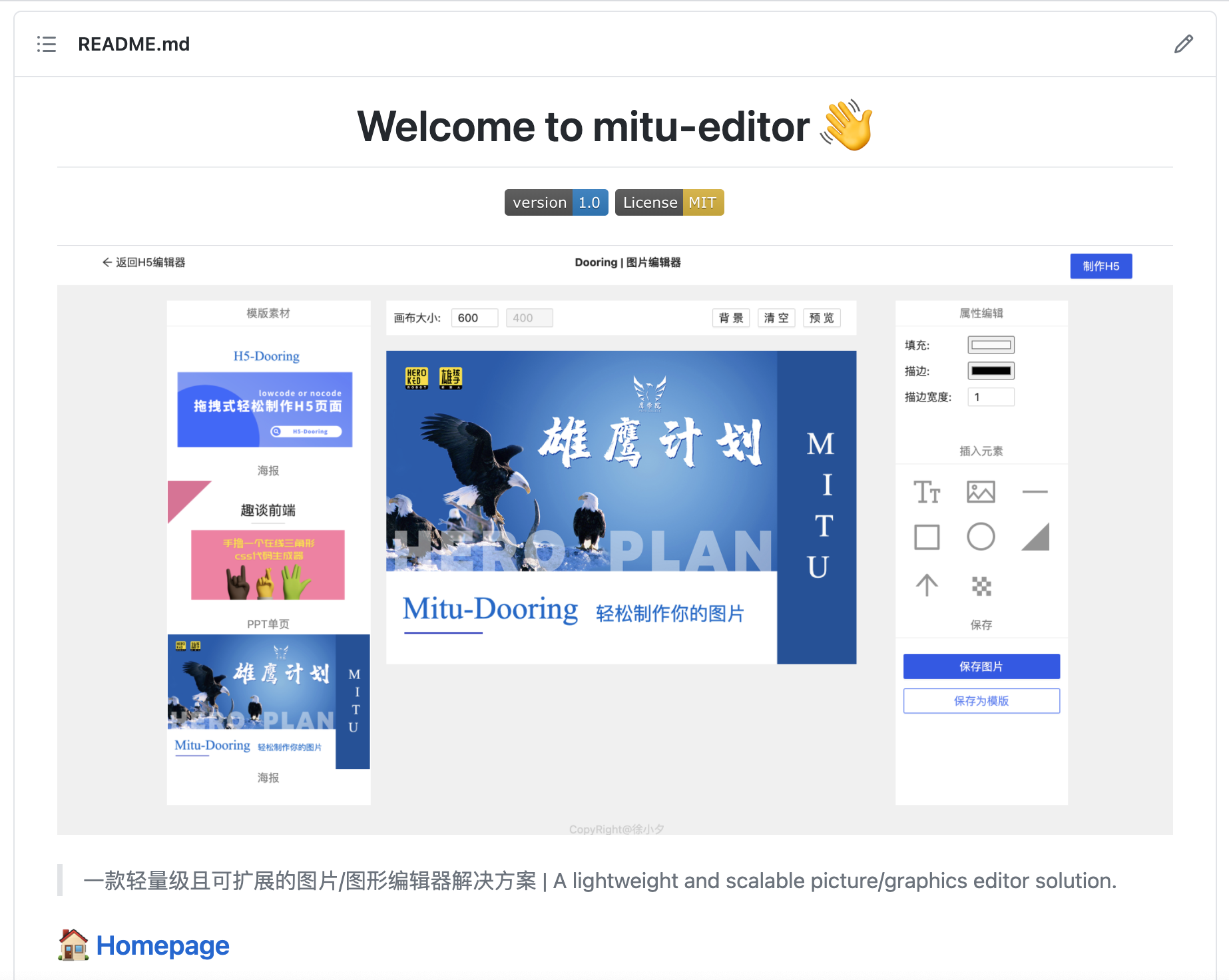Screen dimensions: 1229x980
Task: Click the canvas width field 600
Action: pyautogui.click(x=475, y=318)
